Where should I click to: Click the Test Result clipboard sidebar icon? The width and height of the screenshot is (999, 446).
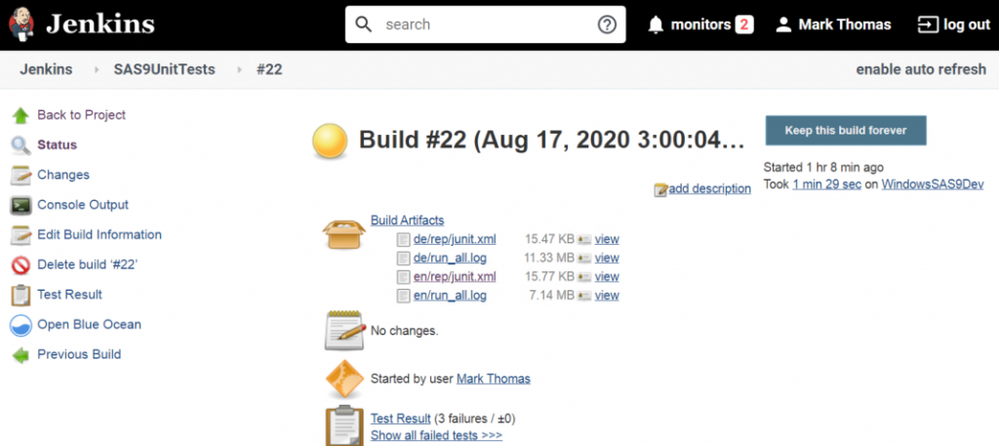pyautogui.click(x=21, y=295)
